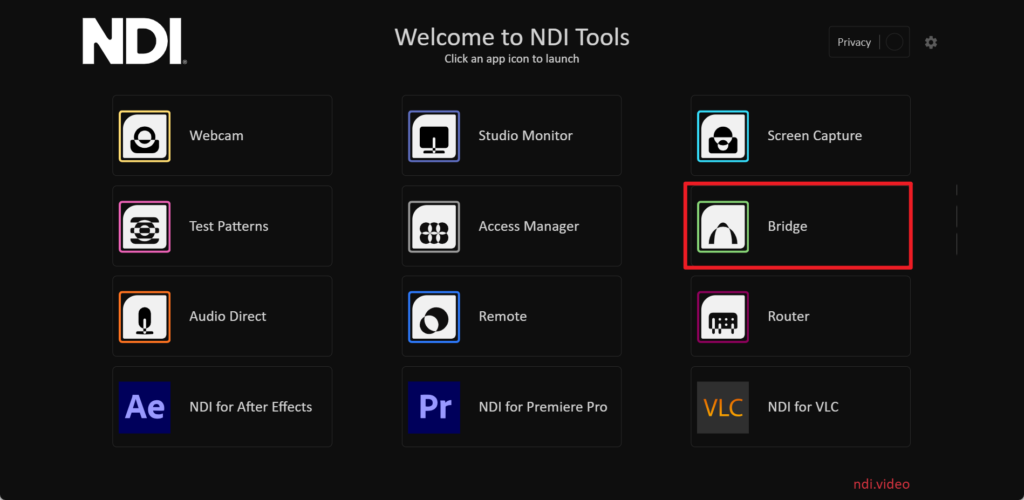Open the After Effects Ae icon
The width and height of the screenshot is (1024, 500).
(x=145, y=407)
